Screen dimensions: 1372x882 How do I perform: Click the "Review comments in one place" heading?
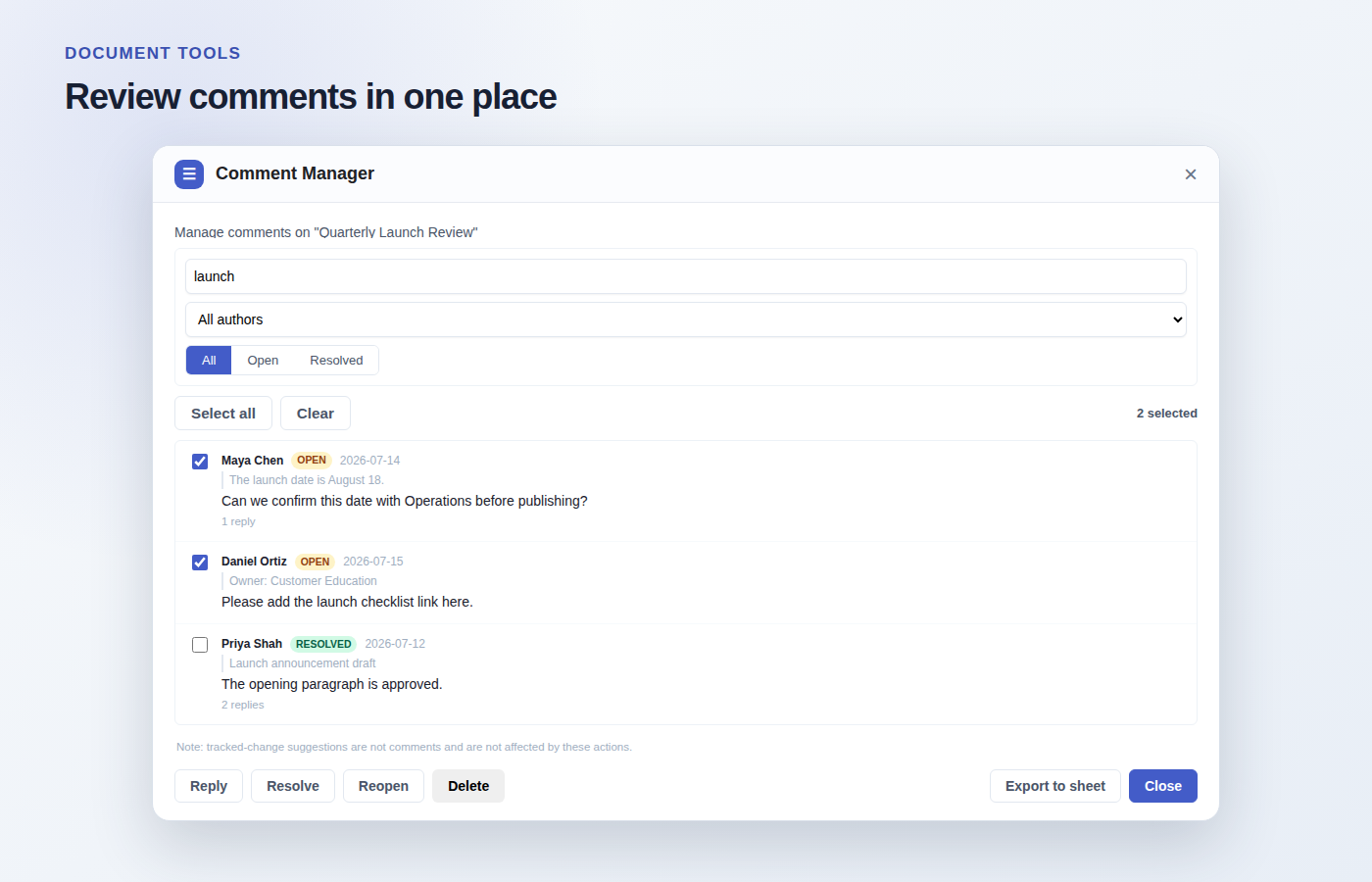[x=311, y=97]
